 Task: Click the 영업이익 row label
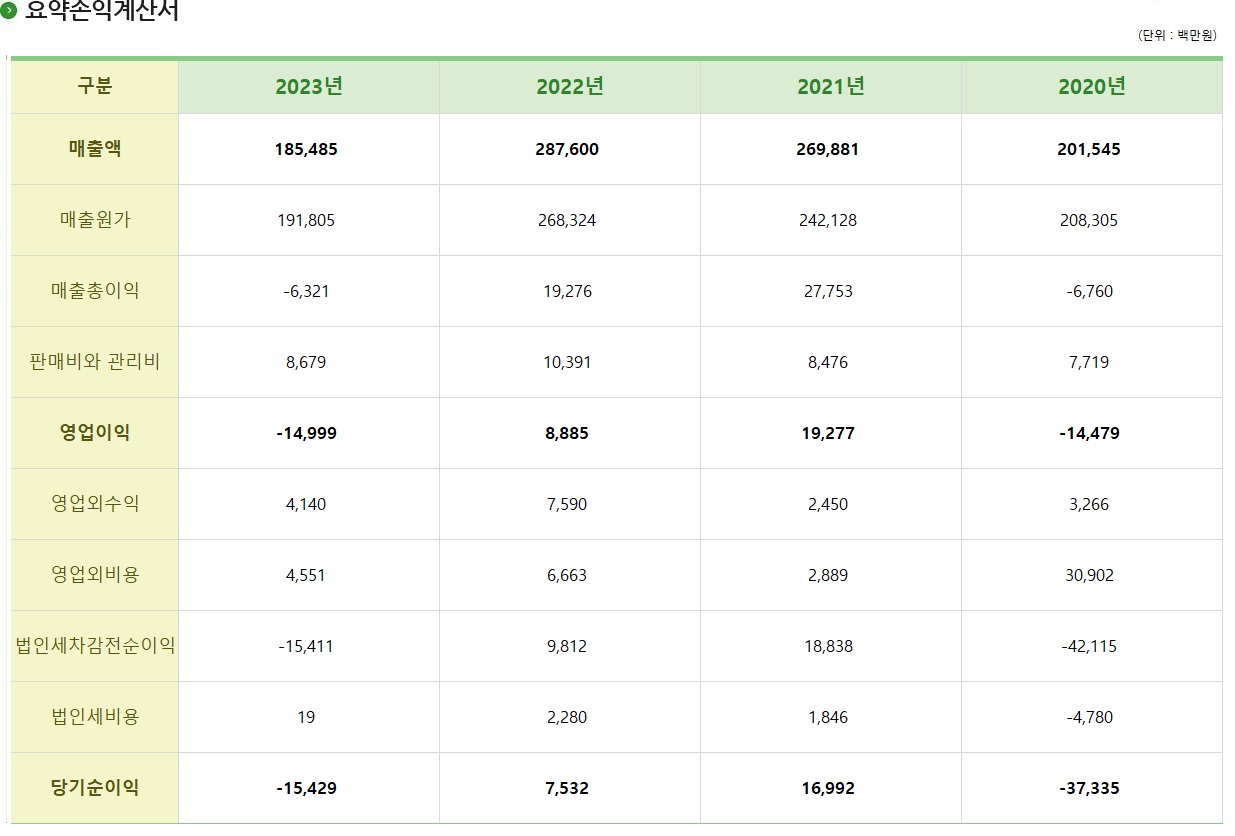tap(95, 433)
